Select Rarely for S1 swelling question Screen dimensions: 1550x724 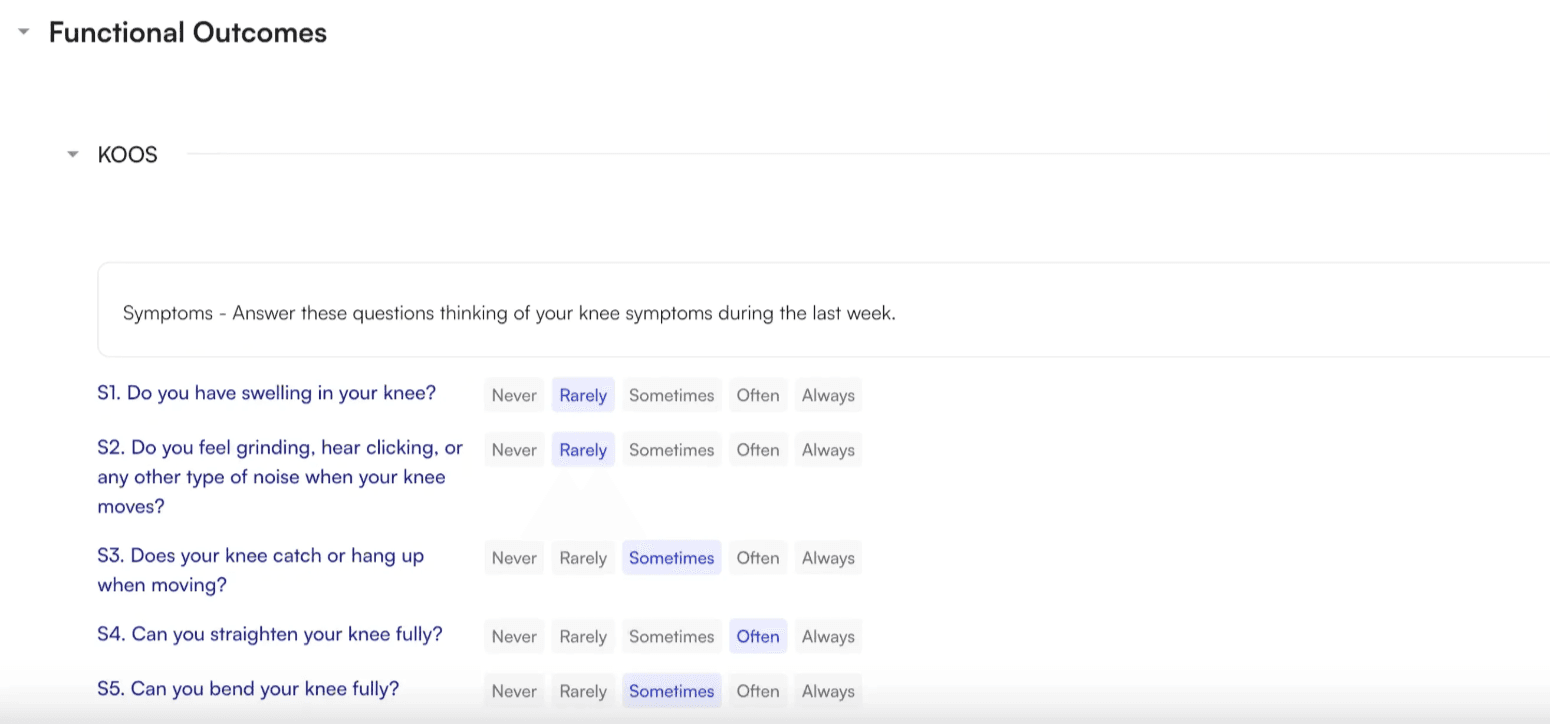[x=583, y=395]
